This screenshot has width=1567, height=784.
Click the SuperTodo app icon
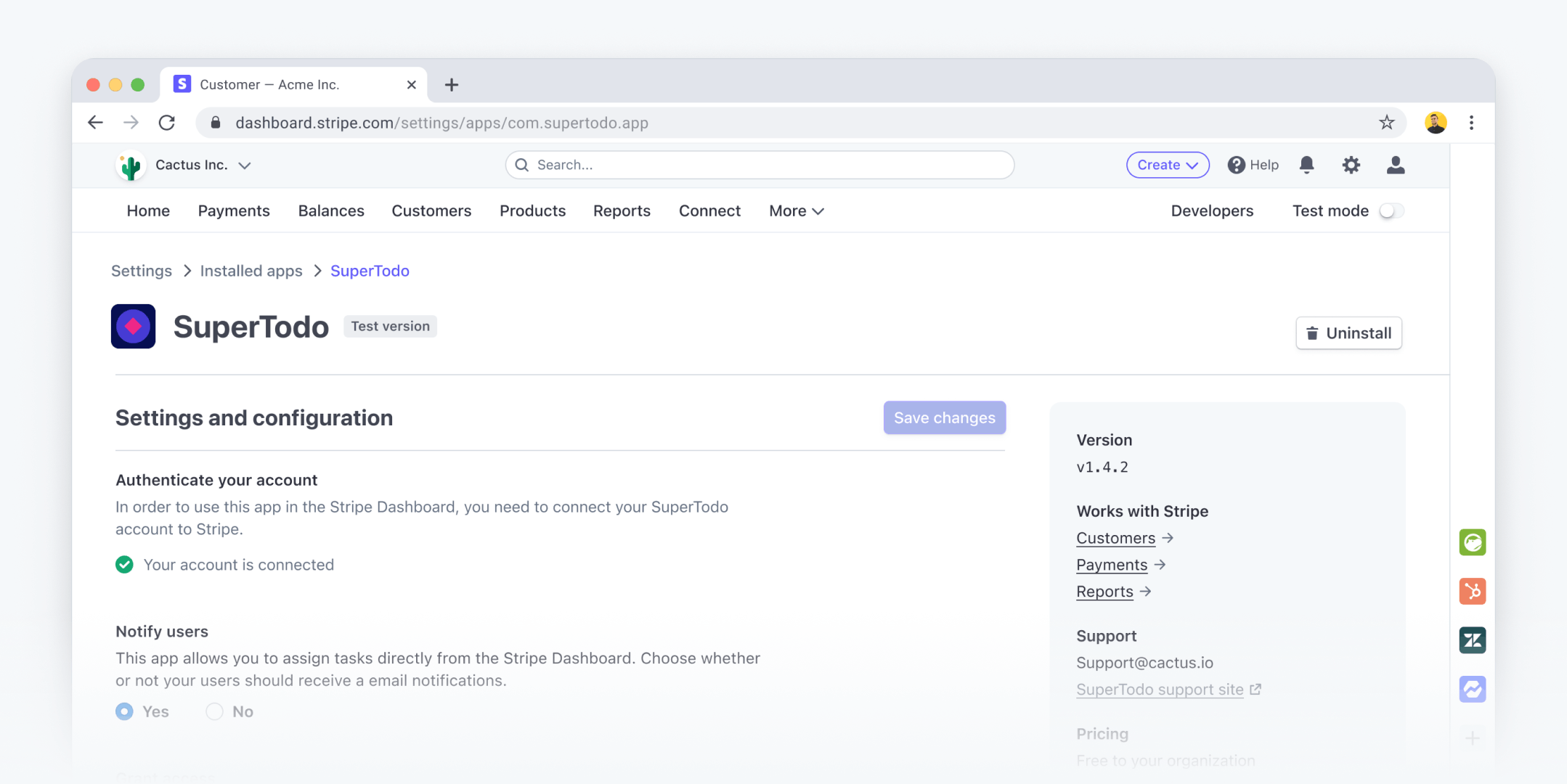tap(133, 326)
